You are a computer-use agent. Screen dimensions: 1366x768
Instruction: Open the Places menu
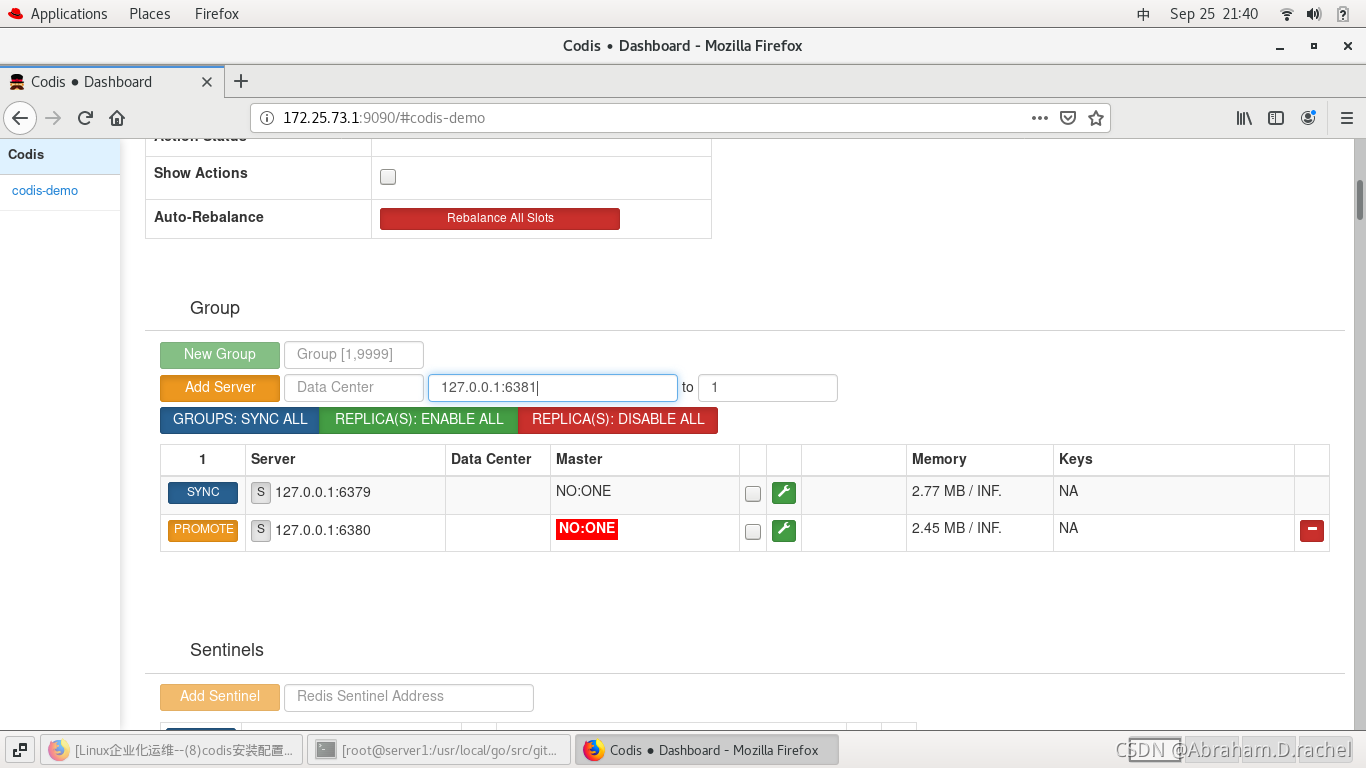click(x=150, y=14)
